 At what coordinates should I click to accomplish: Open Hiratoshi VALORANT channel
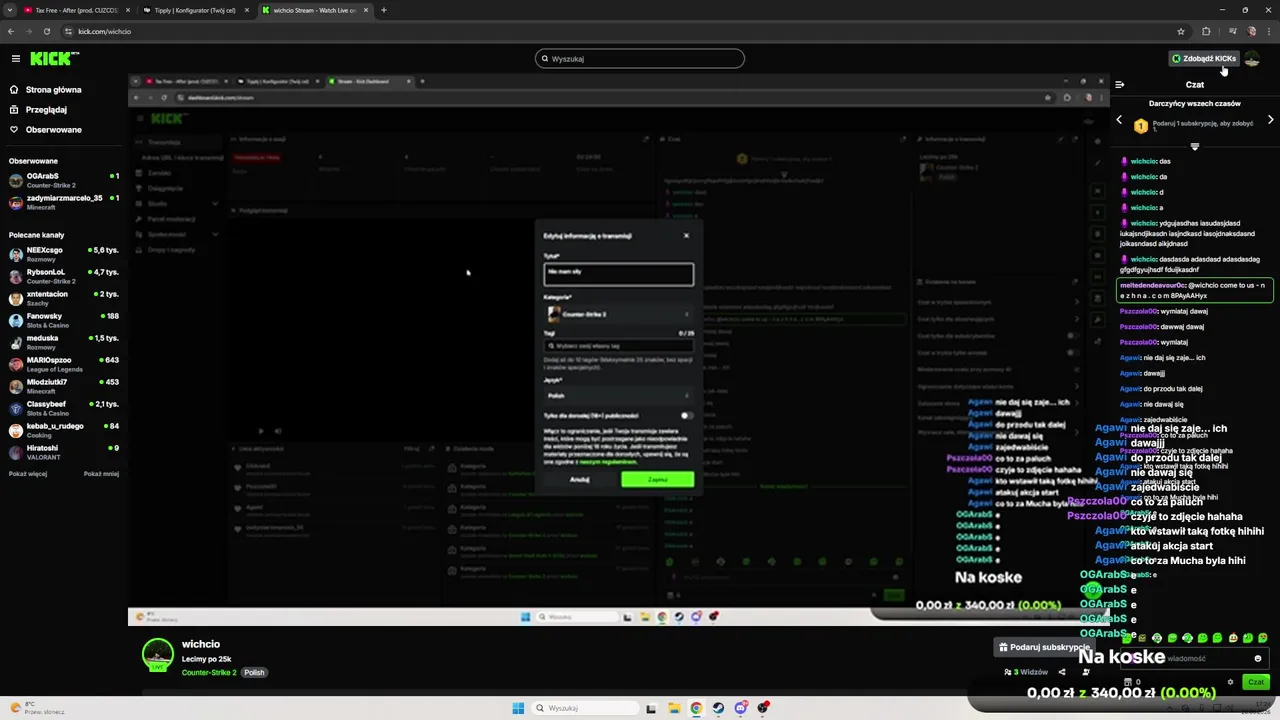tap(63, 452)
